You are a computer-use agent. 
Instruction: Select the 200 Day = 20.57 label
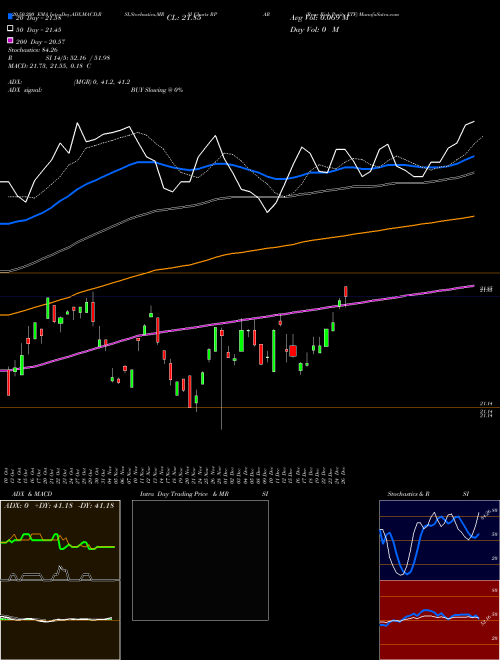40,41
